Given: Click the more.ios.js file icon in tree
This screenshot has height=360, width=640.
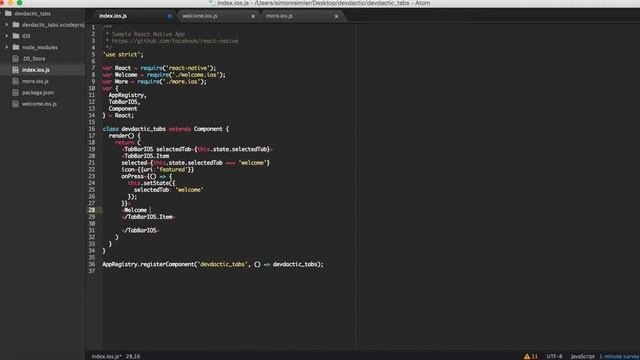Looking at the screenshot, I should click(x=16, y=81).
